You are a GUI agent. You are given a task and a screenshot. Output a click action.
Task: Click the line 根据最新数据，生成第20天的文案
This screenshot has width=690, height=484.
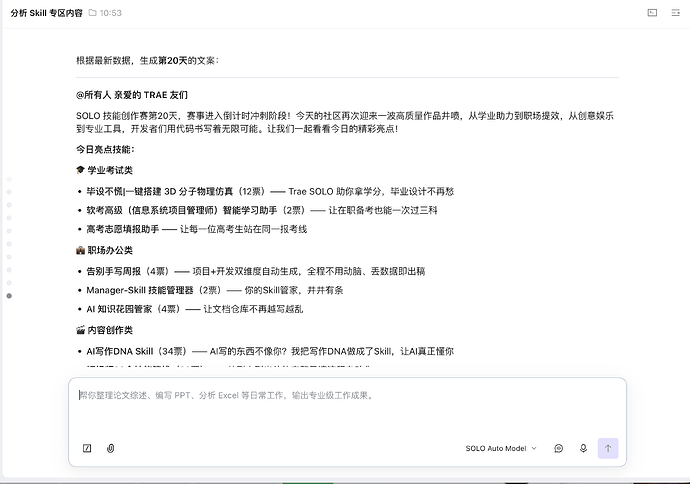(147, 60)
